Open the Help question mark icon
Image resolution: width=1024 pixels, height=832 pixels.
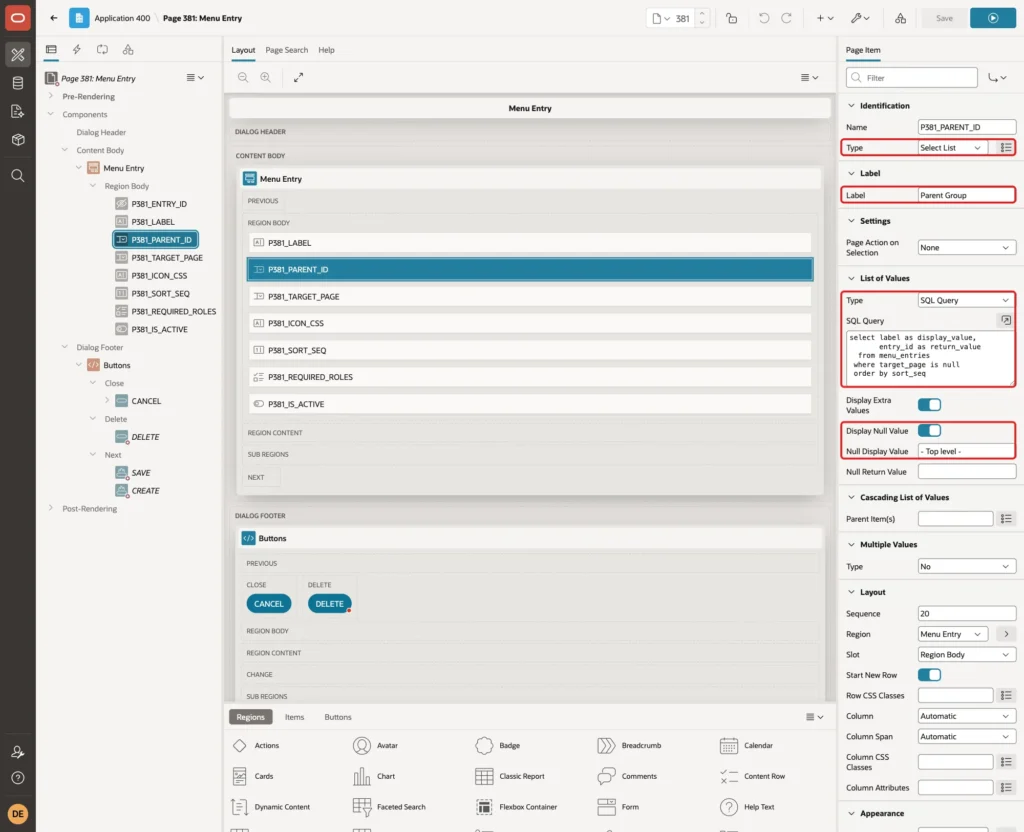click(18, 778)
